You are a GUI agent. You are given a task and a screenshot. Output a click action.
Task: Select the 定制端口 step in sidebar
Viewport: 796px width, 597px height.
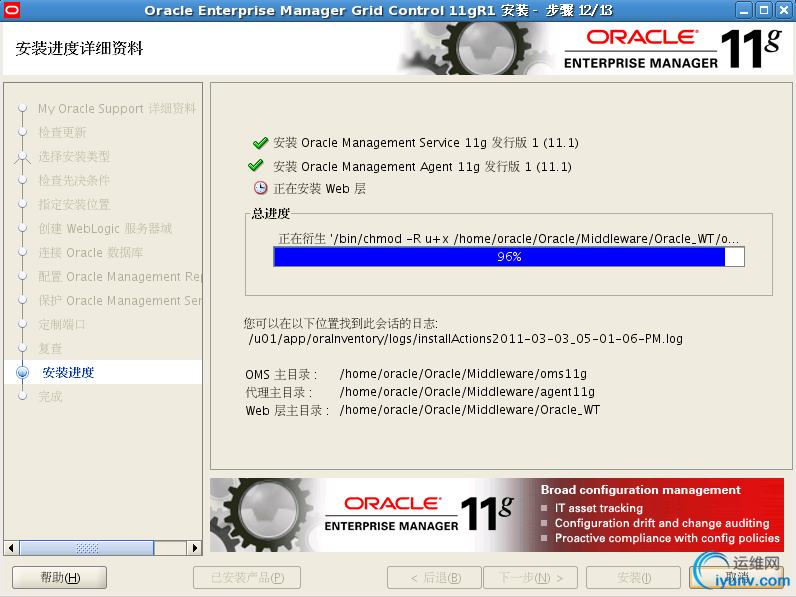[x=62, y=324]
